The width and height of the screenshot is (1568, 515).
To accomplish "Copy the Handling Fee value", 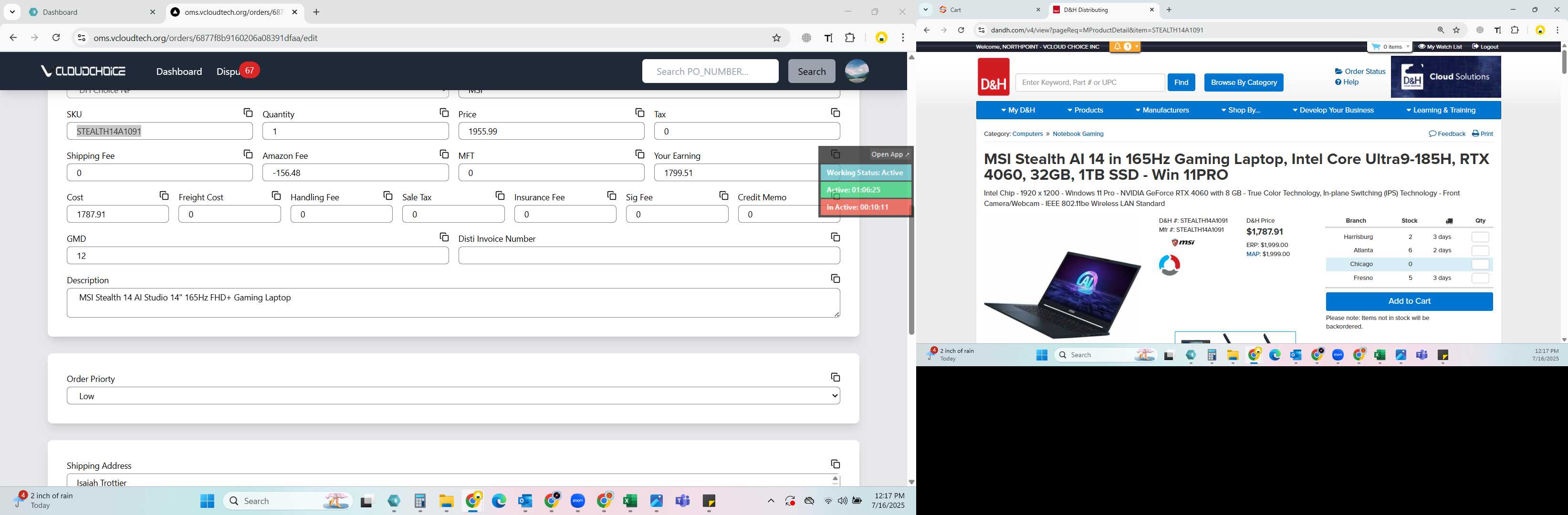I will [x=388, y=196].
